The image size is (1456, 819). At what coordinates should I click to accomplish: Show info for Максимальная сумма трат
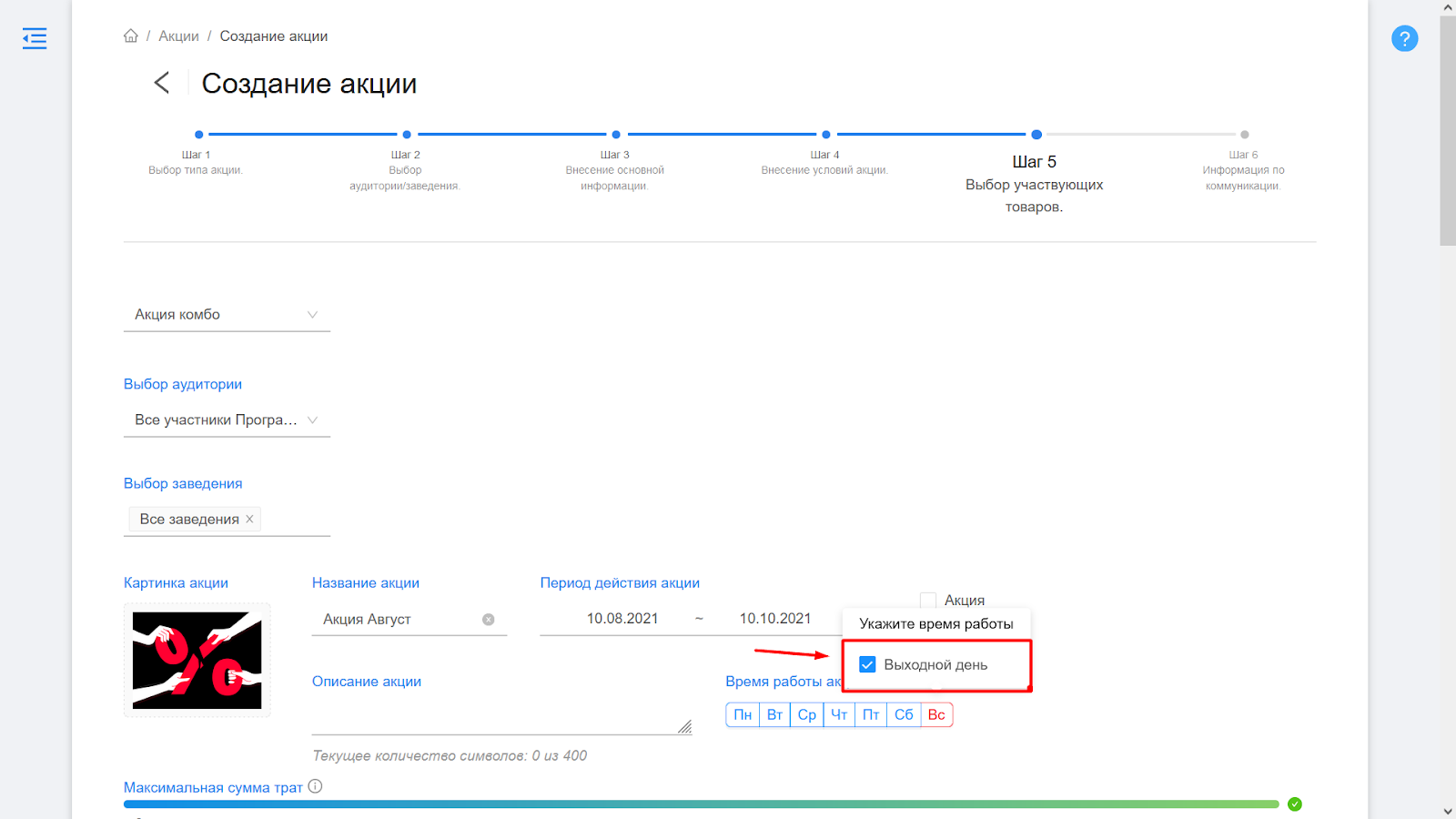click(x=315, y=786)
